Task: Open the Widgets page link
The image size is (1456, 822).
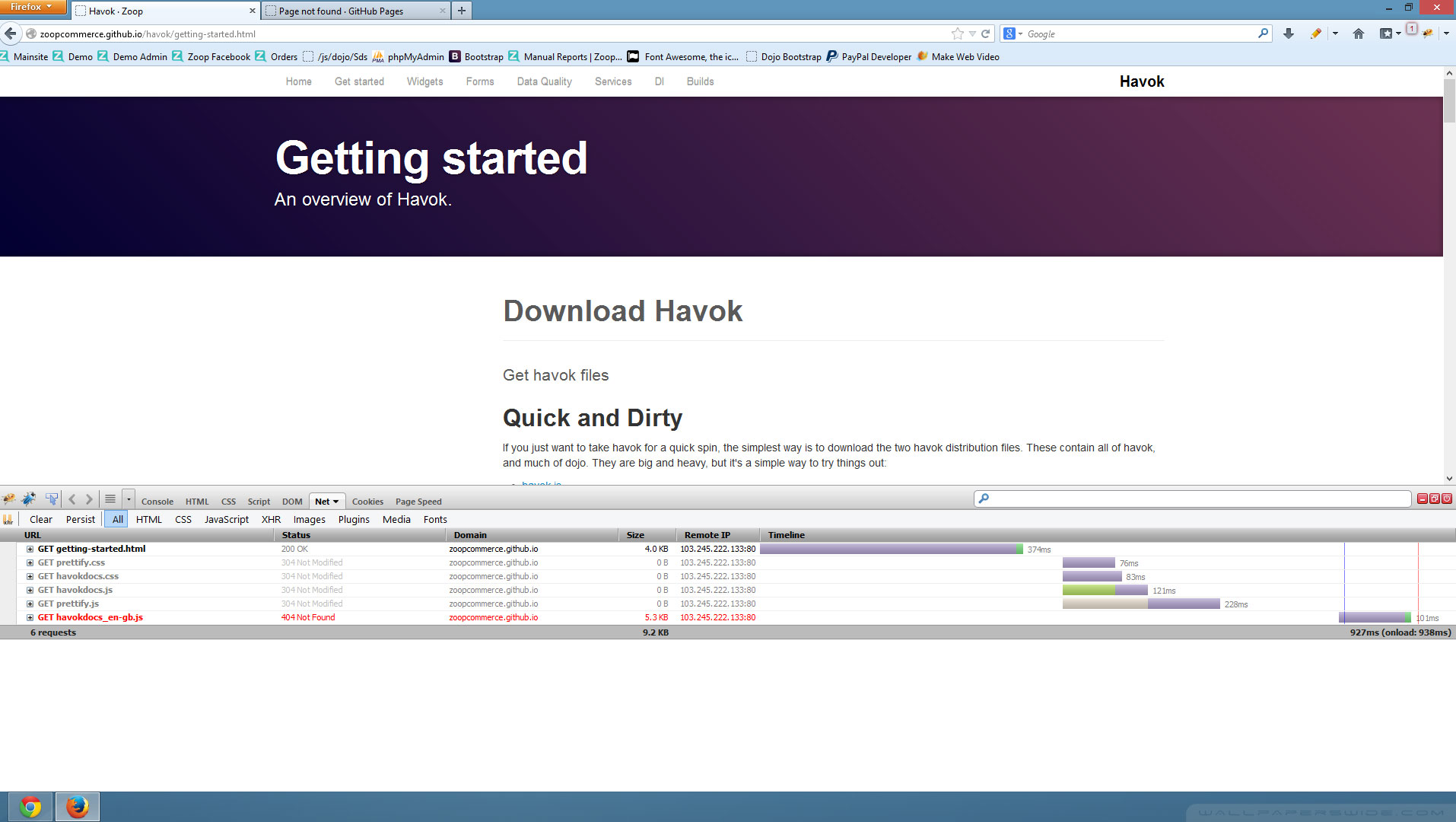Action: pos(424,81)
